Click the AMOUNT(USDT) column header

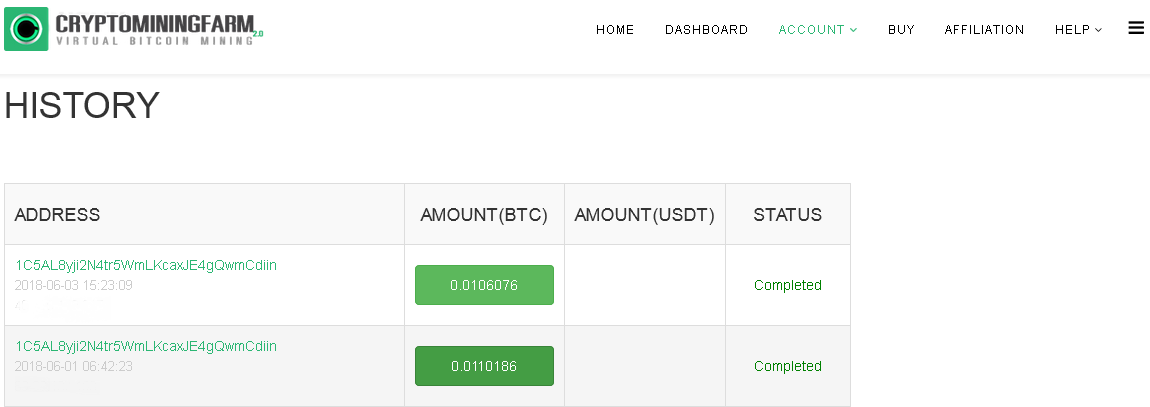click(x=645, y=215)
